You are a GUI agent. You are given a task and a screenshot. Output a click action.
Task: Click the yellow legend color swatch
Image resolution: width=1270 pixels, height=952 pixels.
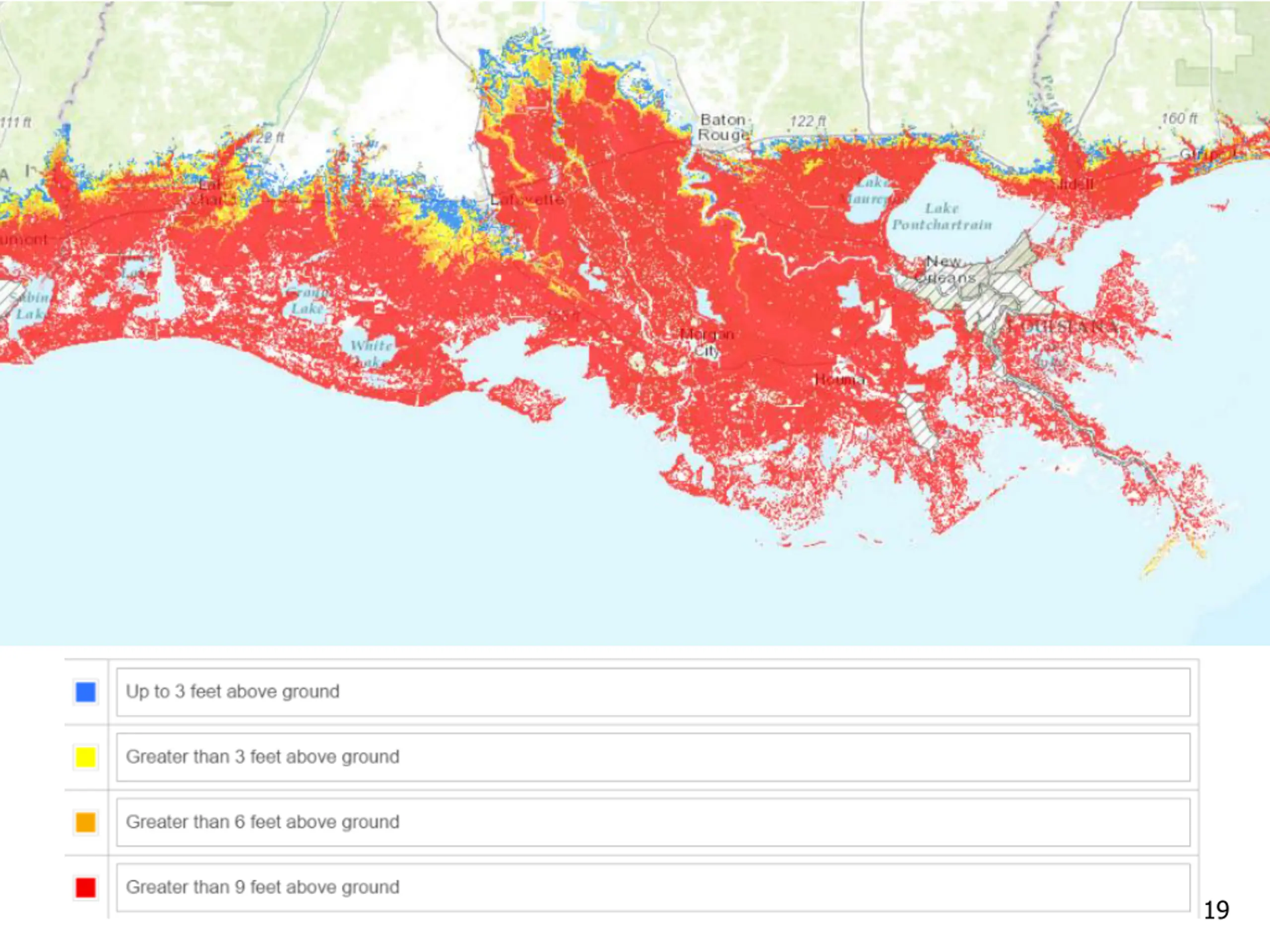tap(85, 757)
